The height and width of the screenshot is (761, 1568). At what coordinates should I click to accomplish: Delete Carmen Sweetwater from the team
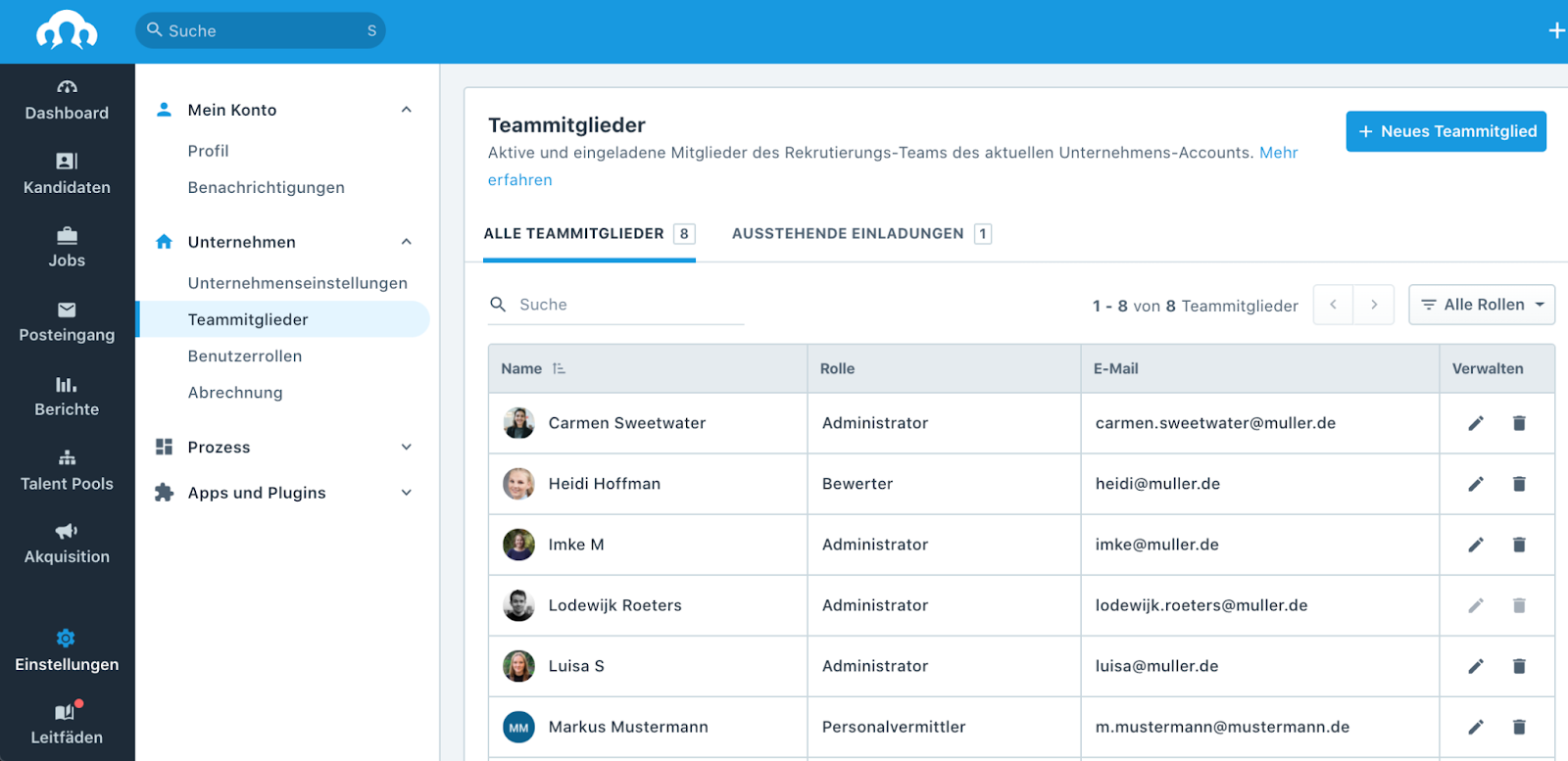1519,423
